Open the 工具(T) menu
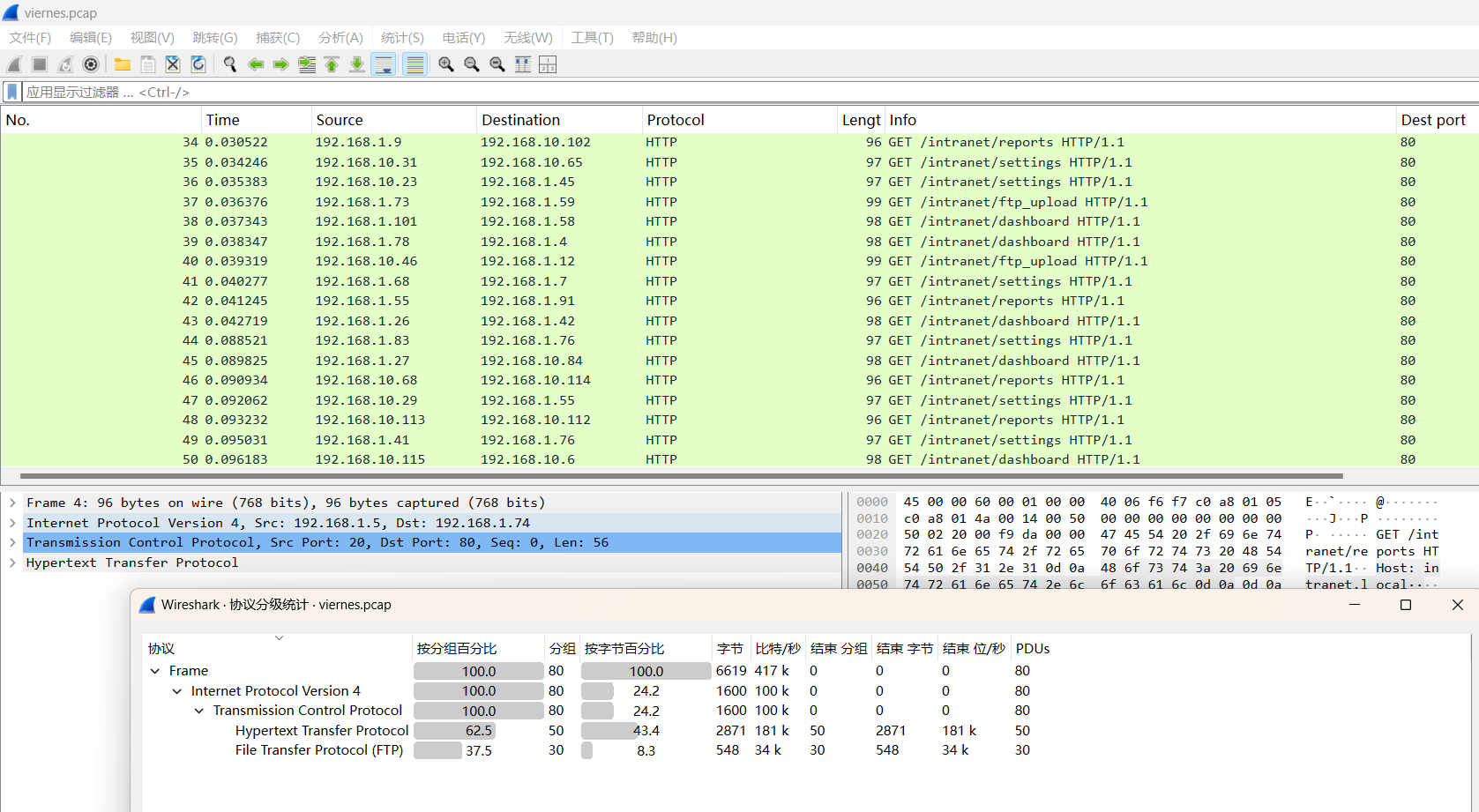The image size is (1479, 812). (x=592, y=38)
